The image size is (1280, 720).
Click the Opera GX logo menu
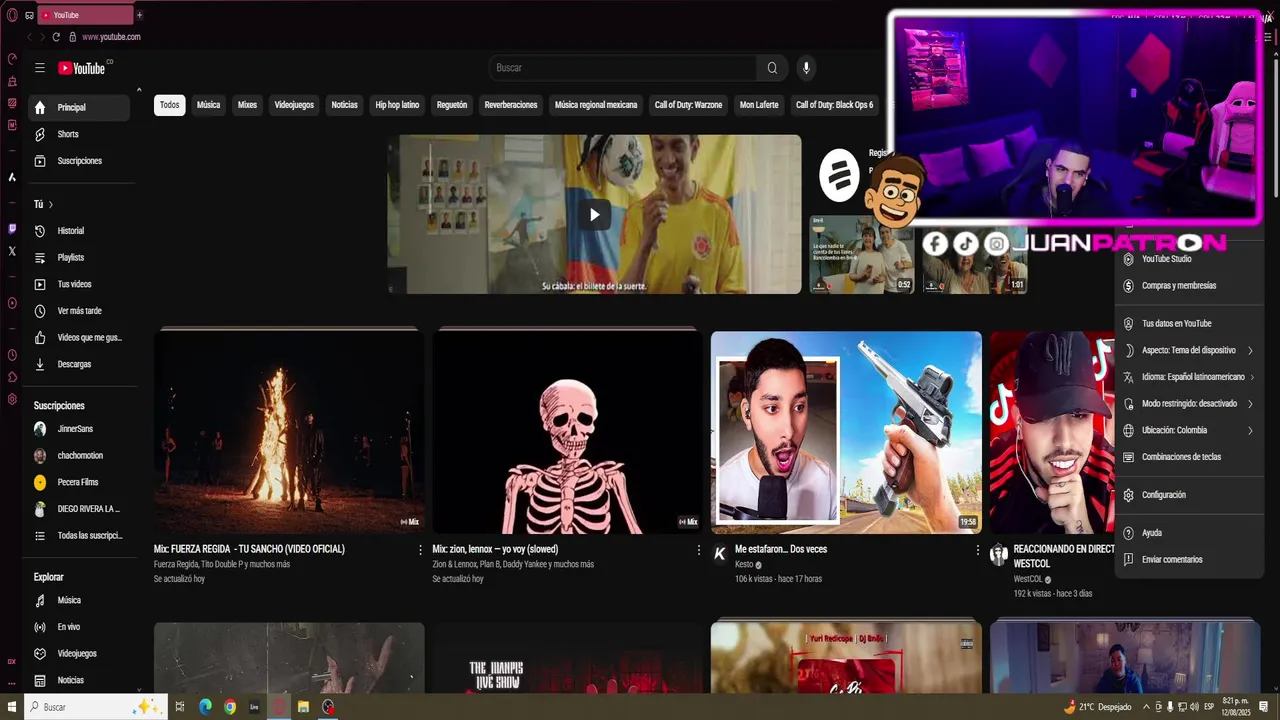click(x=12, y=15)
